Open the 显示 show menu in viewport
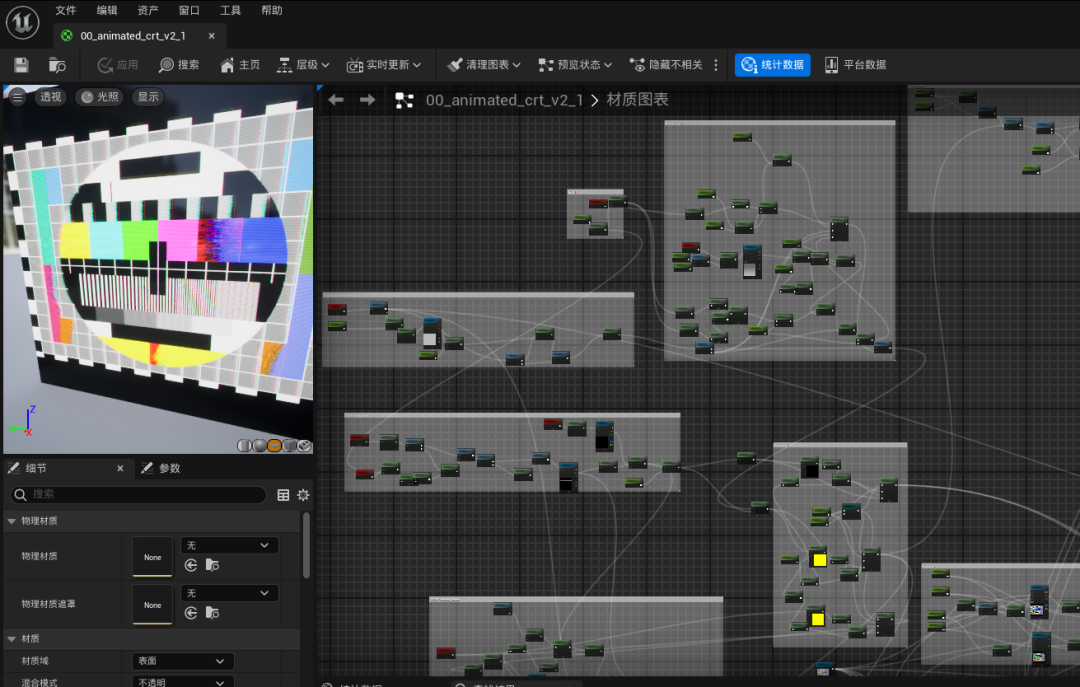The image size is (1080, 687). [x=147, y=96]
